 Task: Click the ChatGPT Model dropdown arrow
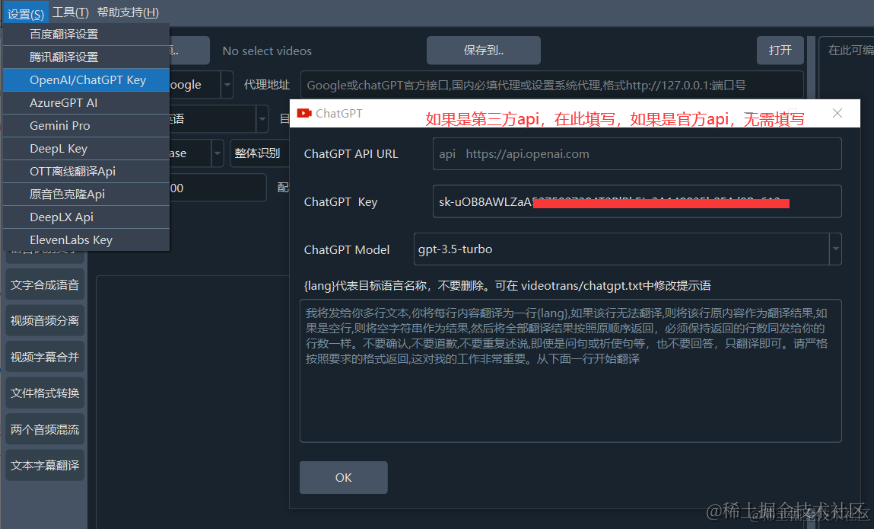coord(835,249)
